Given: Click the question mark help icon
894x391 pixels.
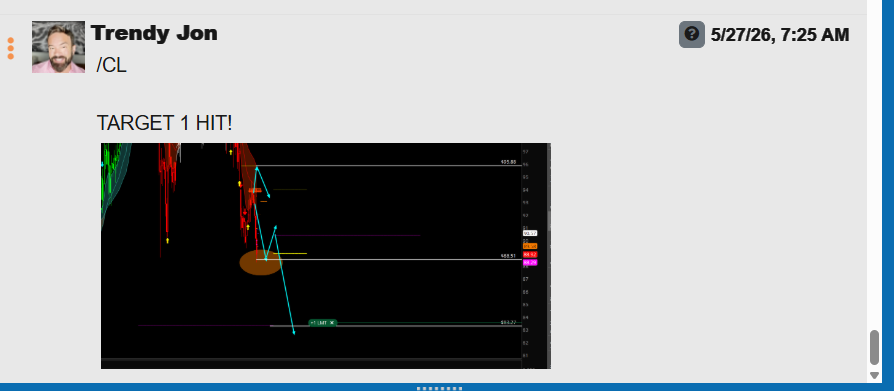Looking at the screenshot, I should coord(692,35).
